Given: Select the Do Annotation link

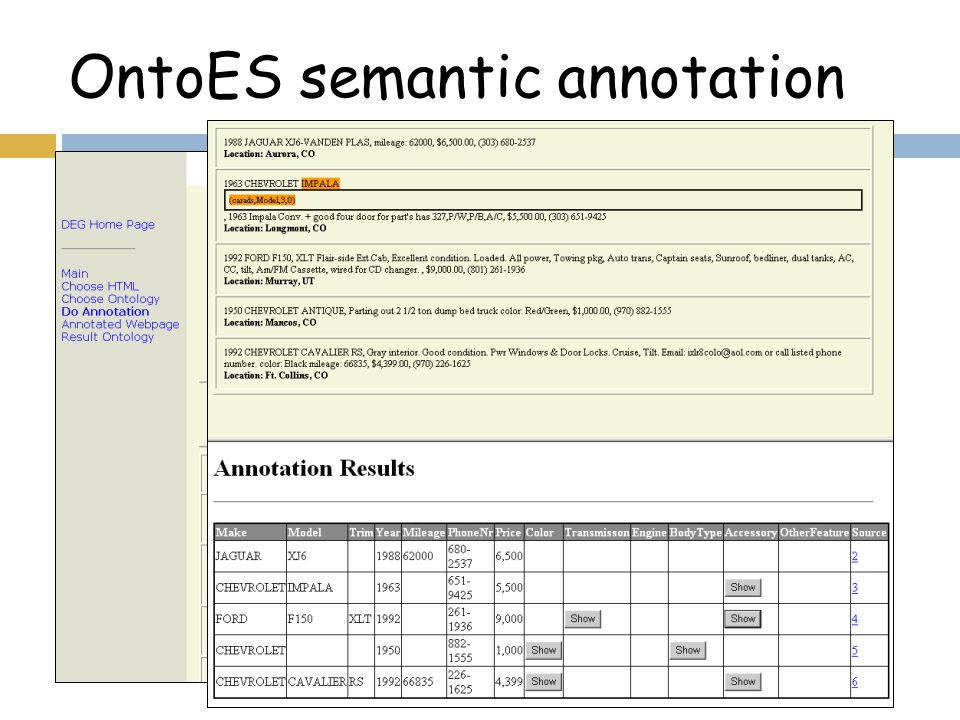Looking at the screenshot, I should coord(105,312).
